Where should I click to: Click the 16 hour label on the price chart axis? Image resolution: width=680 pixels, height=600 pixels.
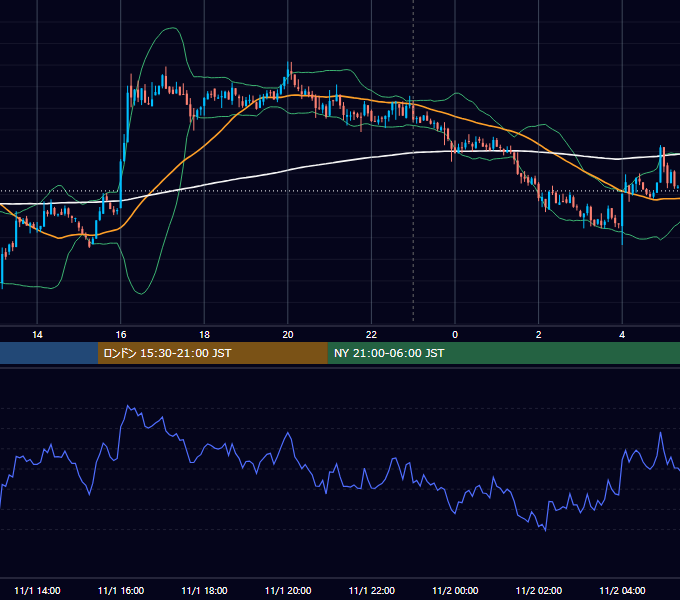point(121,335)
